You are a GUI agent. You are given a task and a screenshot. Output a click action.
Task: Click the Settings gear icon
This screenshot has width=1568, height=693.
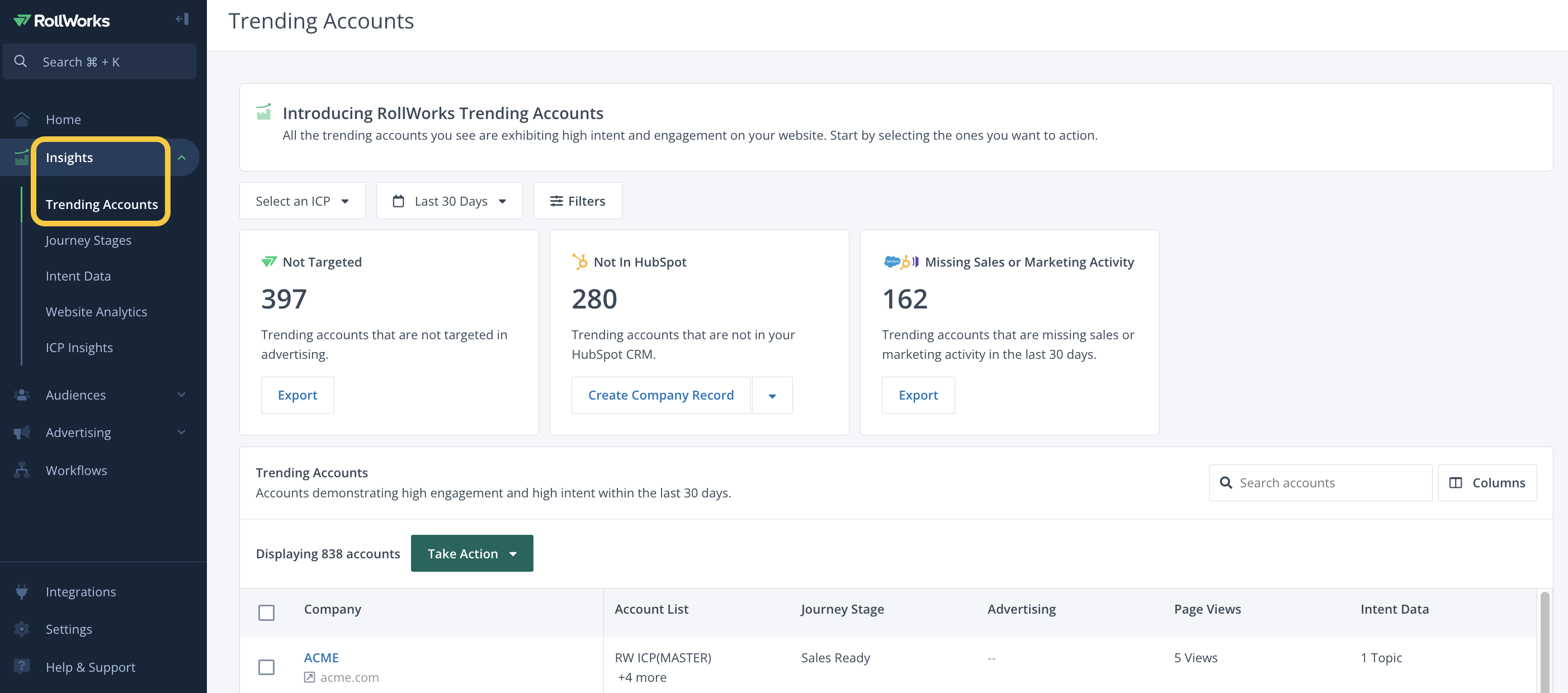[x=22, y=629]
